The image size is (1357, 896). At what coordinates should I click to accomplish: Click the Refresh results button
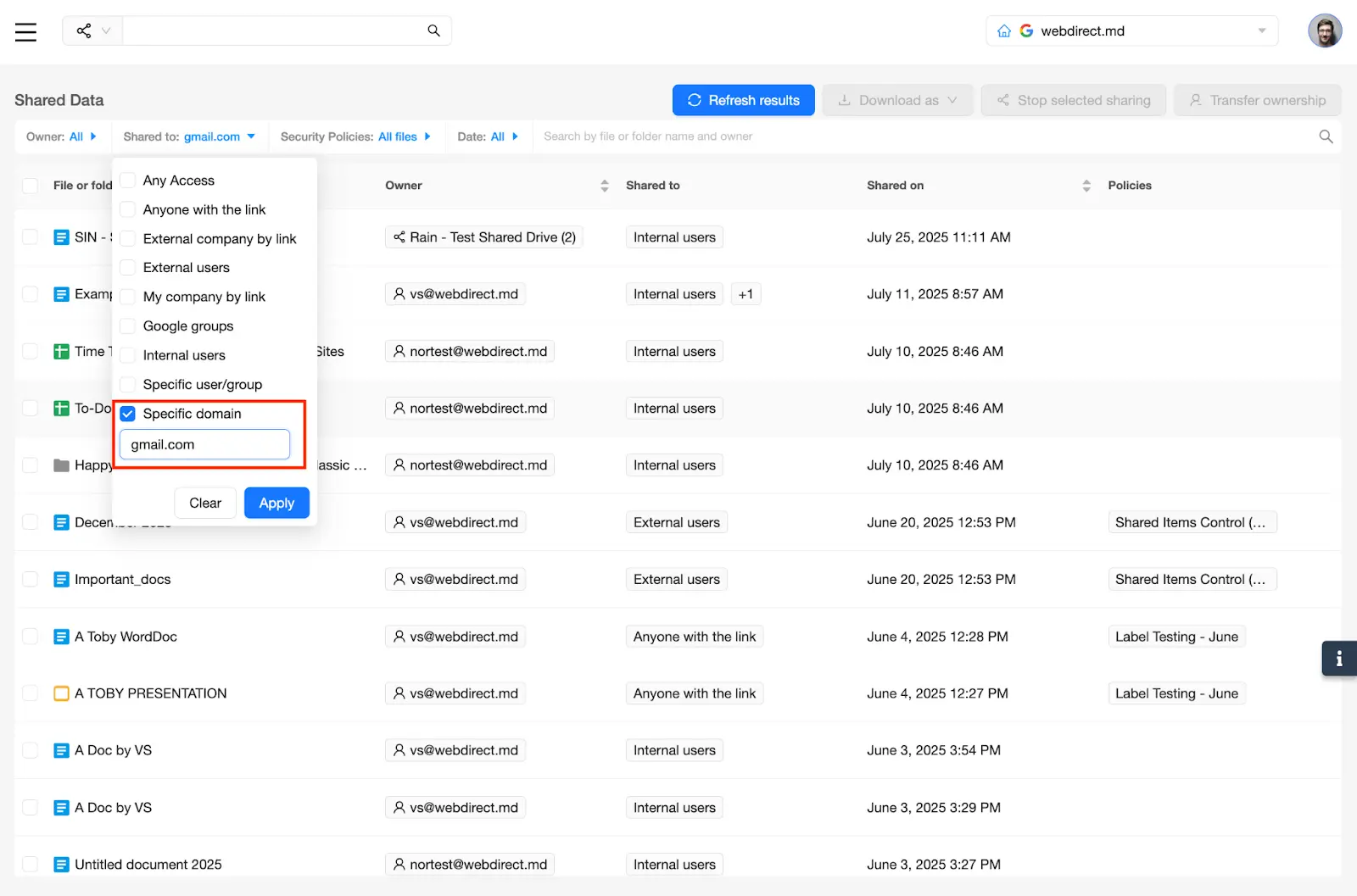pyautogui.click(x=743, y=100)
